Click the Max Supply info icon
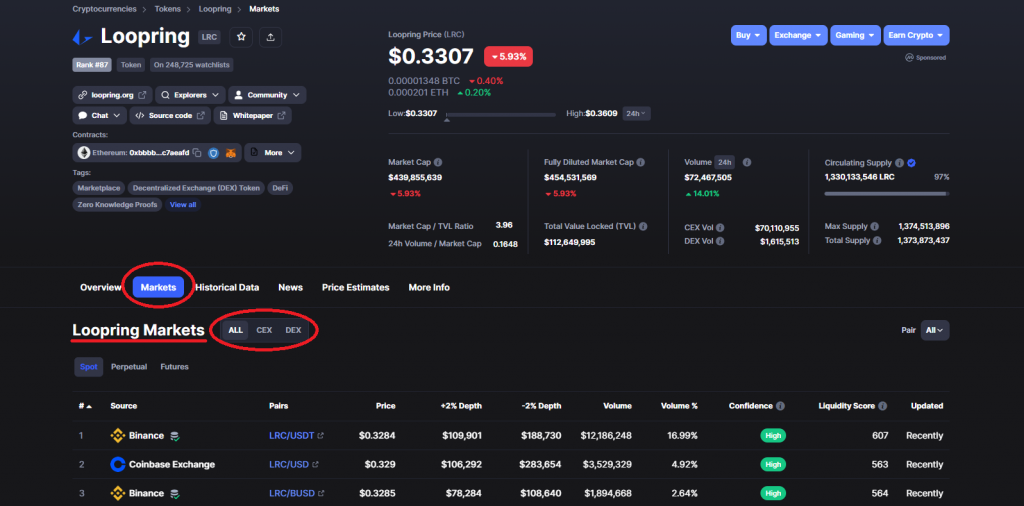This screenshot has width=1024, height=506. coord(874,227)
